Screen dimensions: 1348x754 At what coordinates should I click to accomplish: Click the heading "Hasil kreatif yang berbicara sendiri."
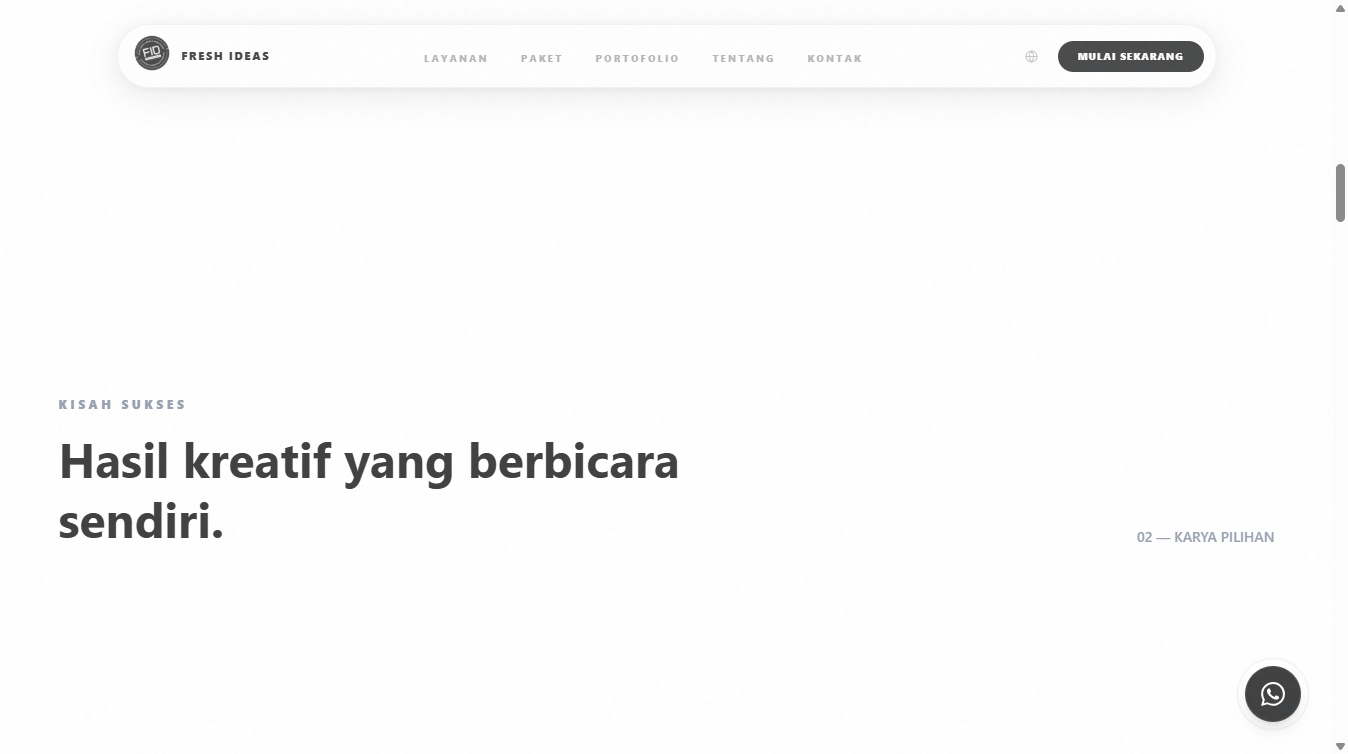(369, 491)
